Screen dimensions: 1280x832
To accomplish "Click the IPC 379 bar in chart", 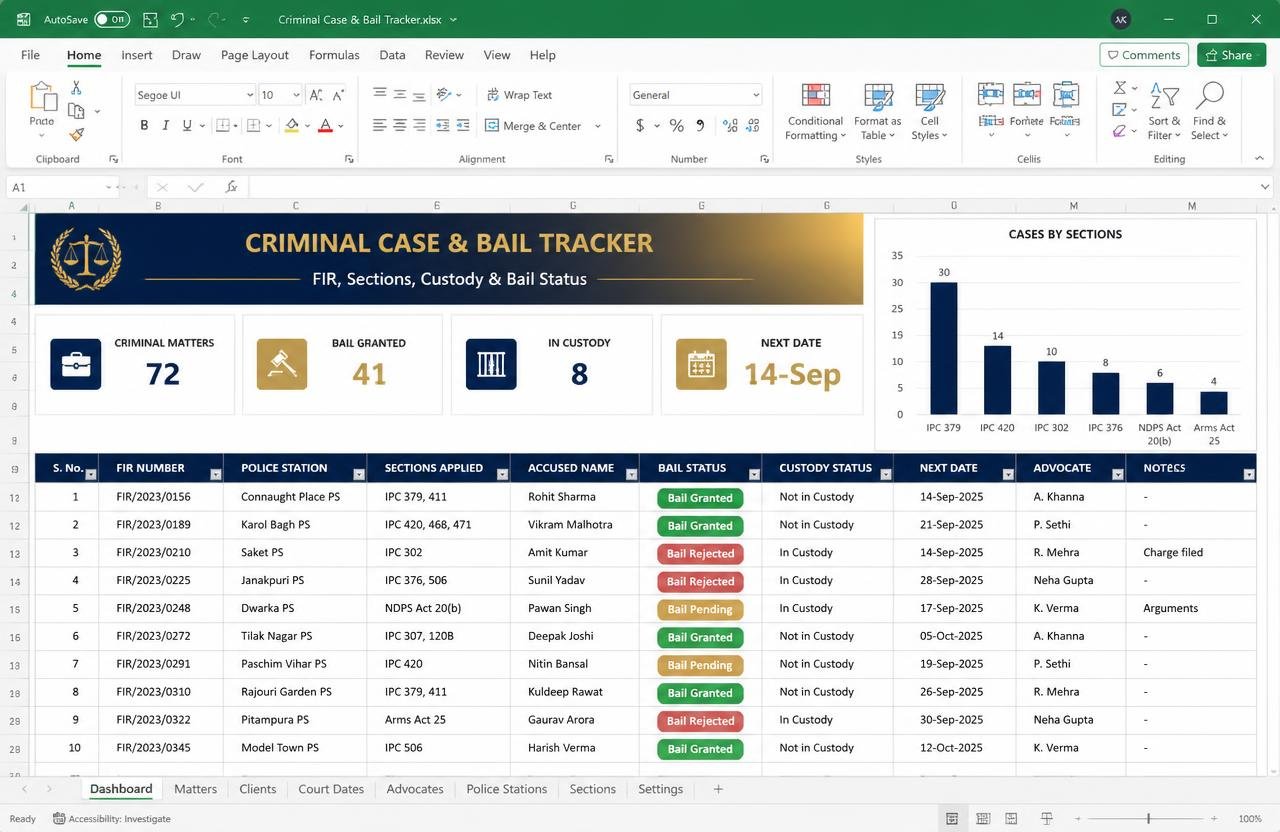I will 943,348.
